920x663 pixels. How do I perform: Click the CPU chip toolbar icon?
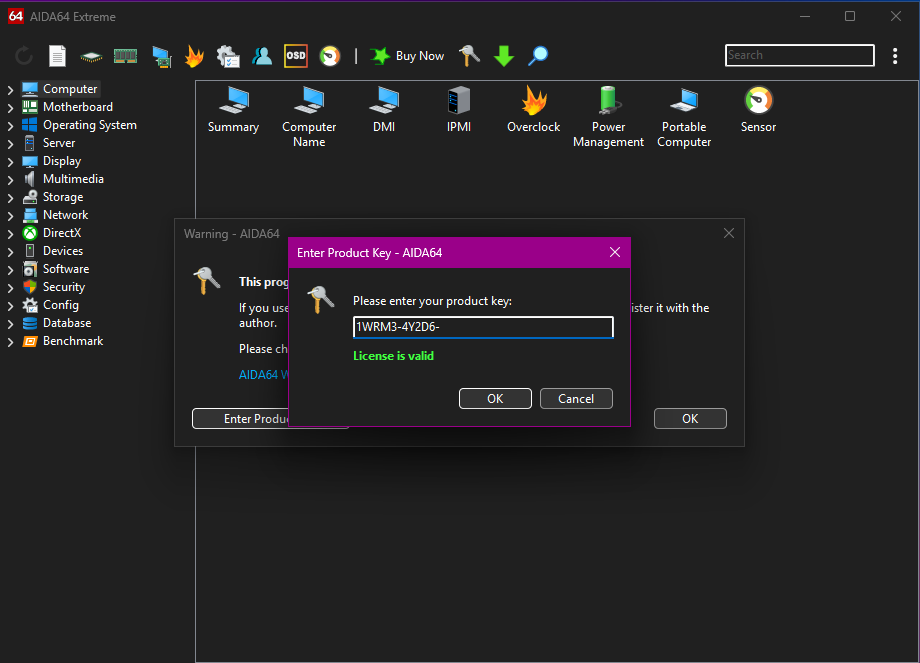click(91, 56)
